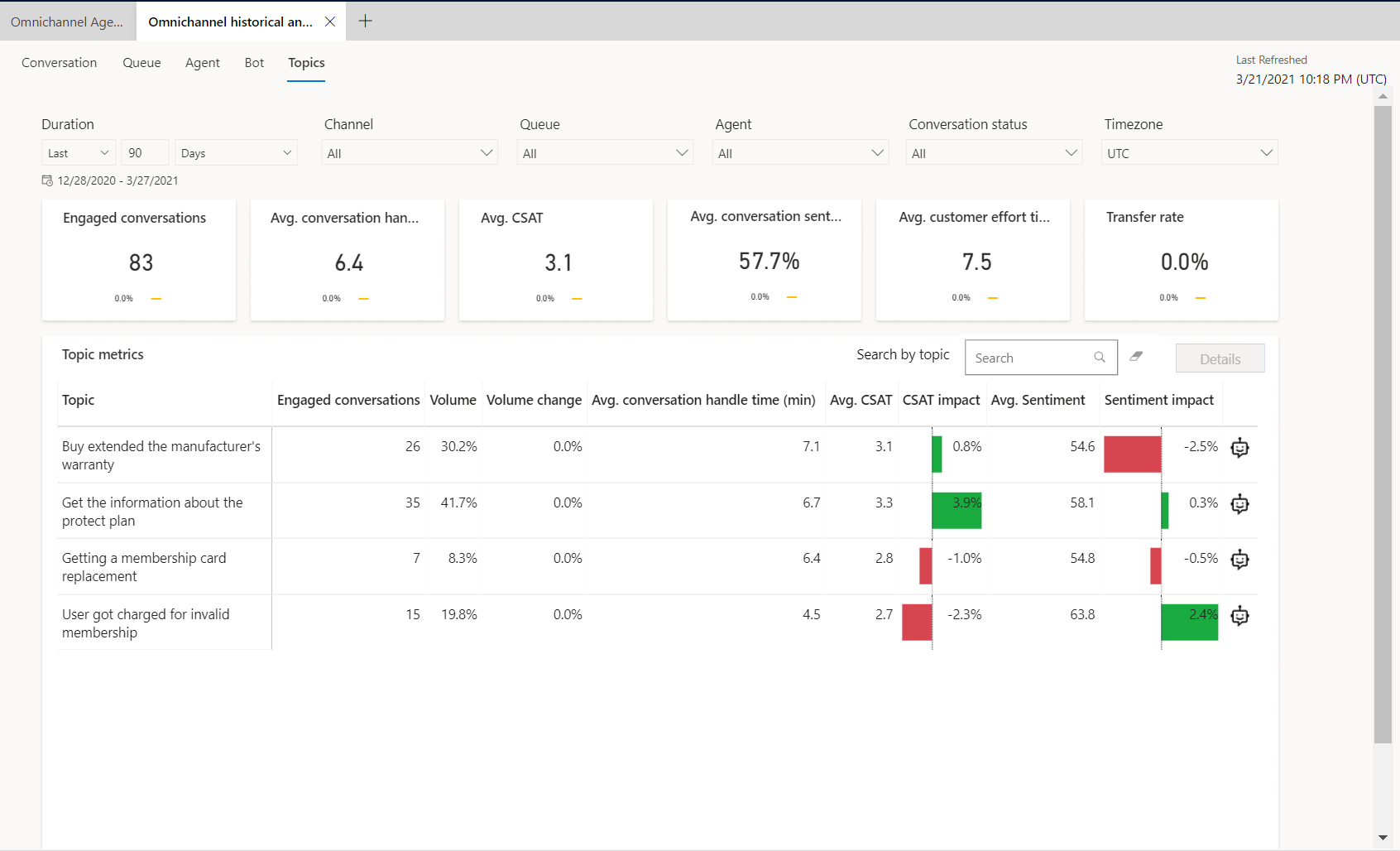1400x851 pixels.
Task: Switch to Omnichannel Agent browser tab
Action: pyautogui.click(x=67, y=22)
